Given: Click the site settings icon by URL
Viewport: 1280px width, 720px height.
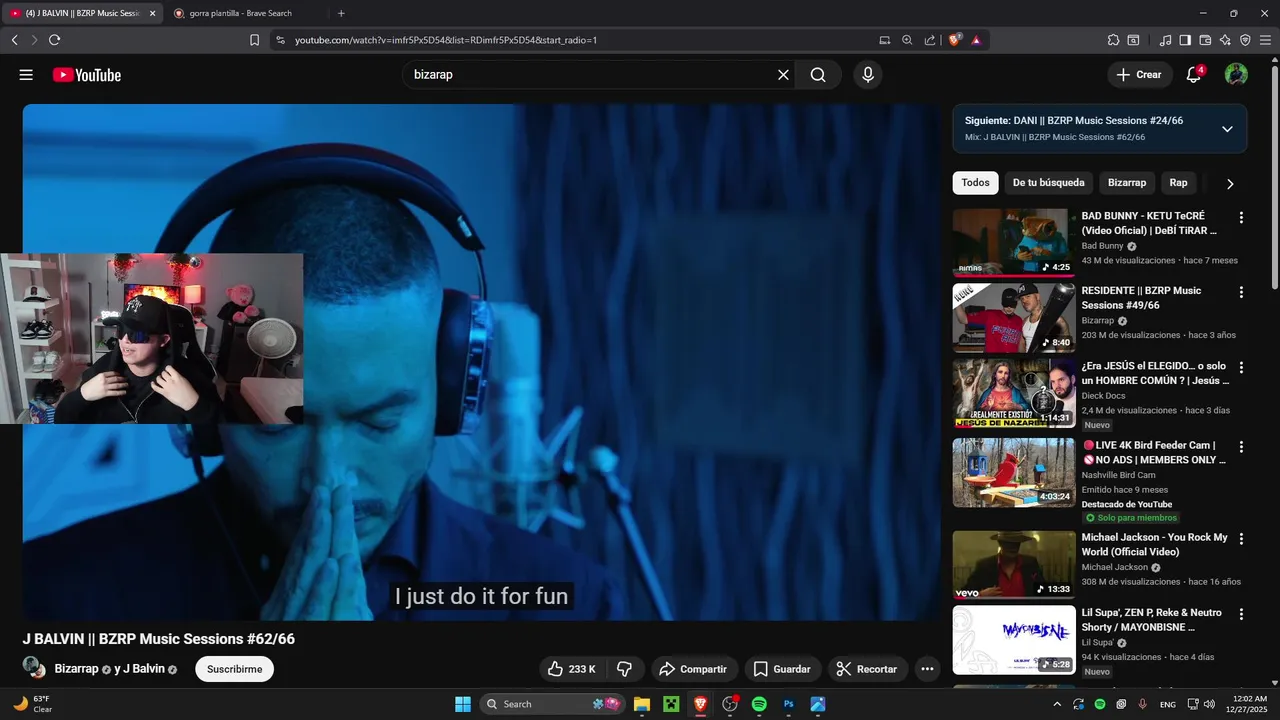Looking at the screenshot, I should point(280,40).
